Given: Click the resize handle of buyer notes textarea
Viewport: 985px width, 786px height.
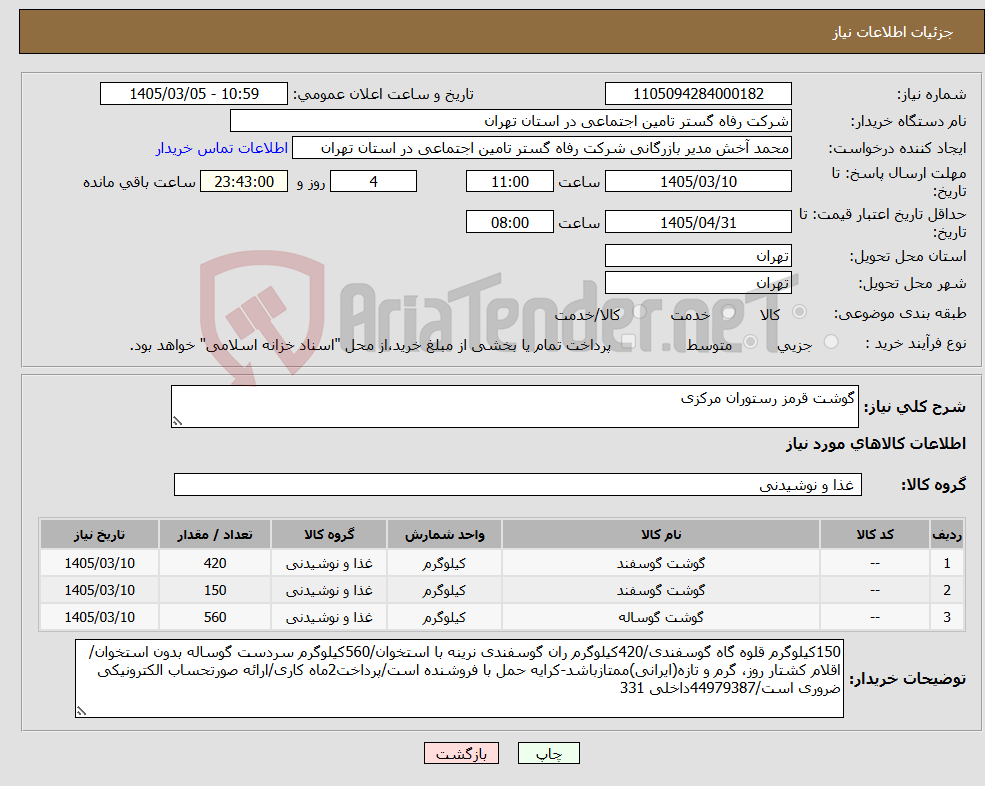Looking at the screenshot, I should point(81,711).
